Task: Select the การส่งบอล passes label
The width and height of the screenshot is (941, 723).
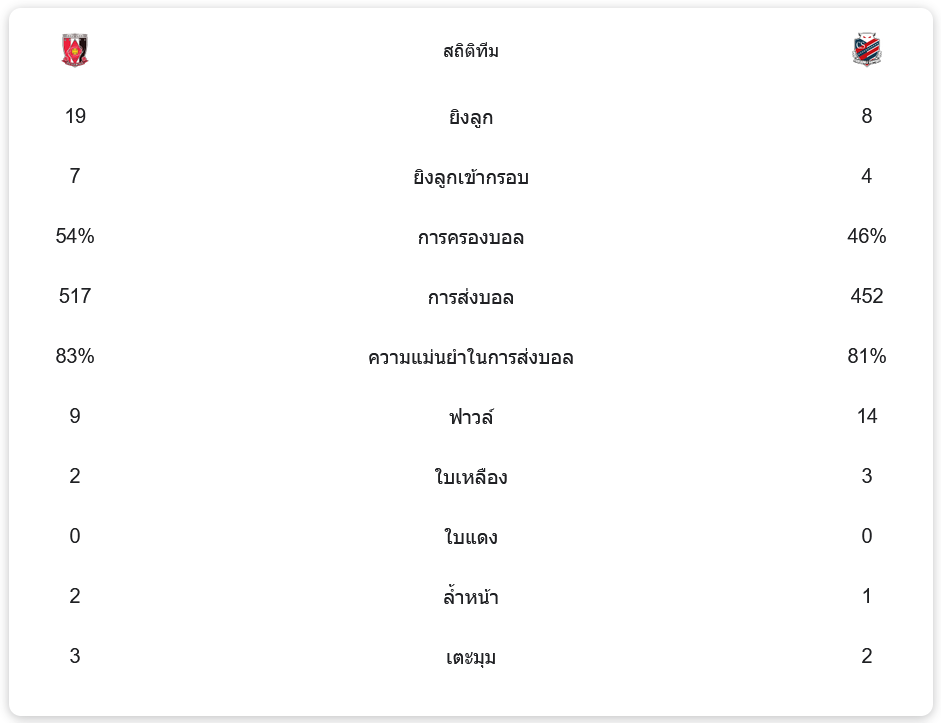Action: pos(470,297)
